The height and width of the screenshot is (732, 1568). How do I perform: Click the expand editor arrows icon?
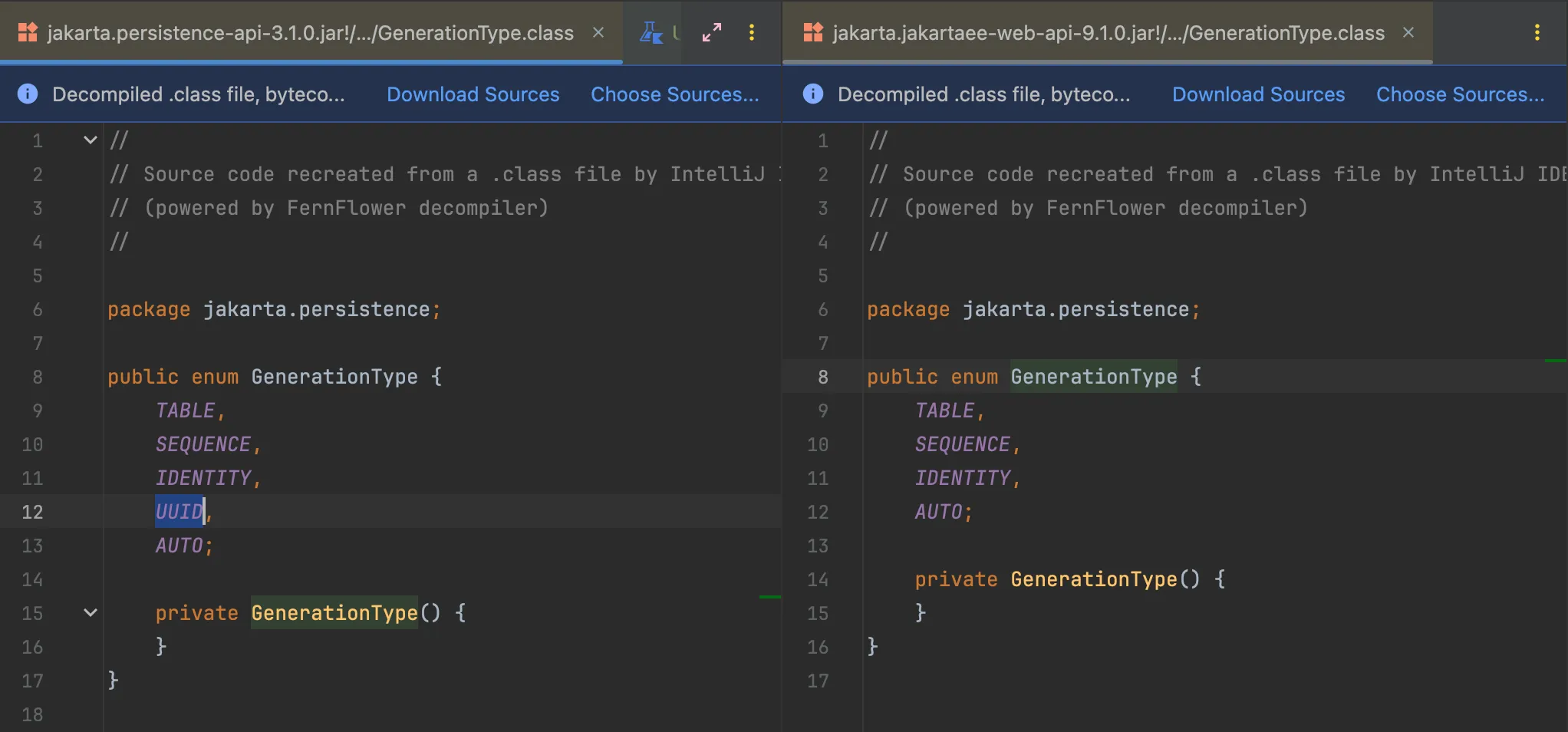(x=711, y=32)
